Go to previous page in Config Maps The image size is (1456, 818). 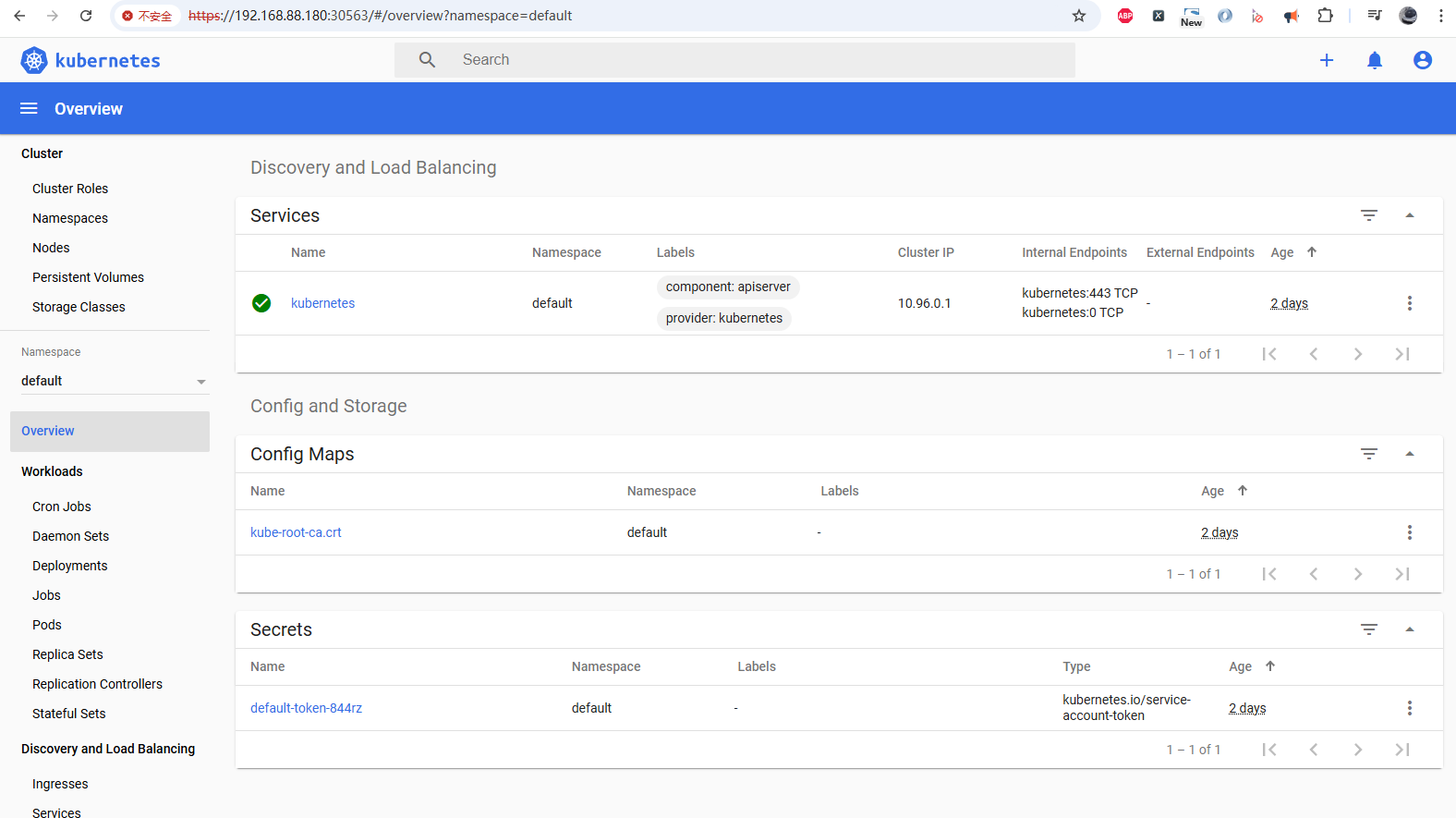pyautogui.click(x=1314, y=574)
